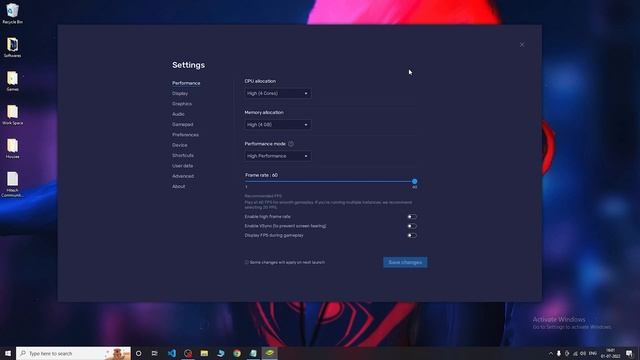This screenshot has height=360, width=640.
Task: Select the Movies desktop folder
Action: (x=12, y=149)
